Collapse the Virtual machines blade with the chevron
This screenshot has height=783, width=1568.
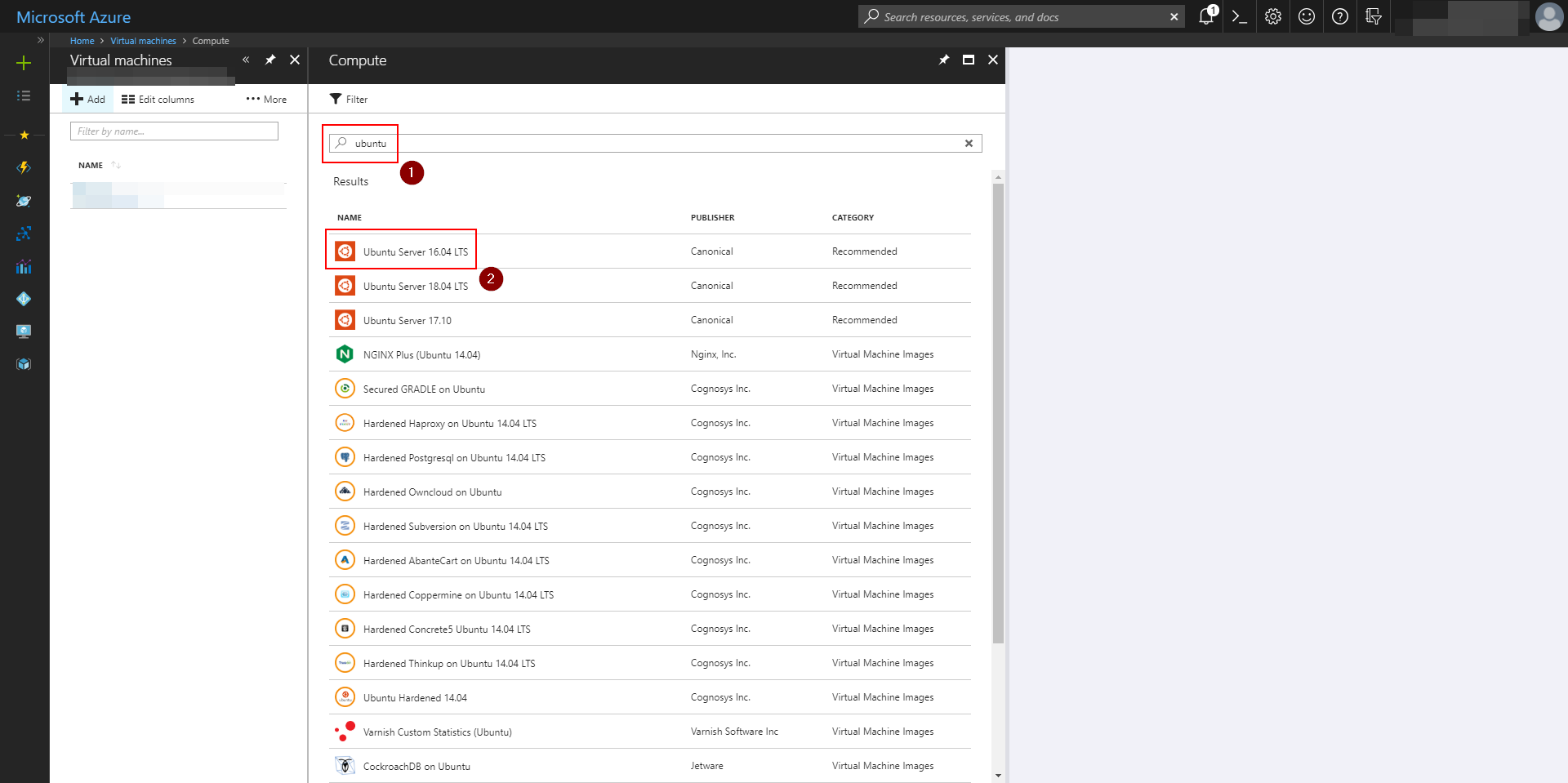pyautogui.click(x=245, y=60)
